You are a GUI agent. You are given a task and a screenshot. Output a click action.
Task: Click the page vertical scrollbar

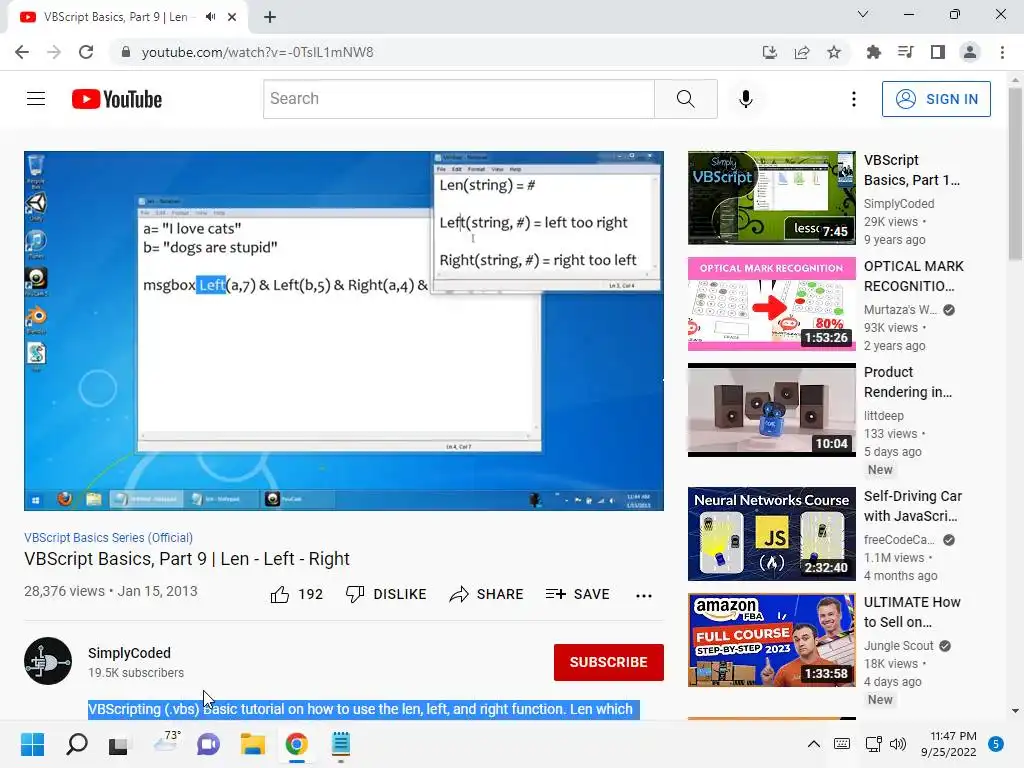pyautogui.click(x=1015, y=175)
